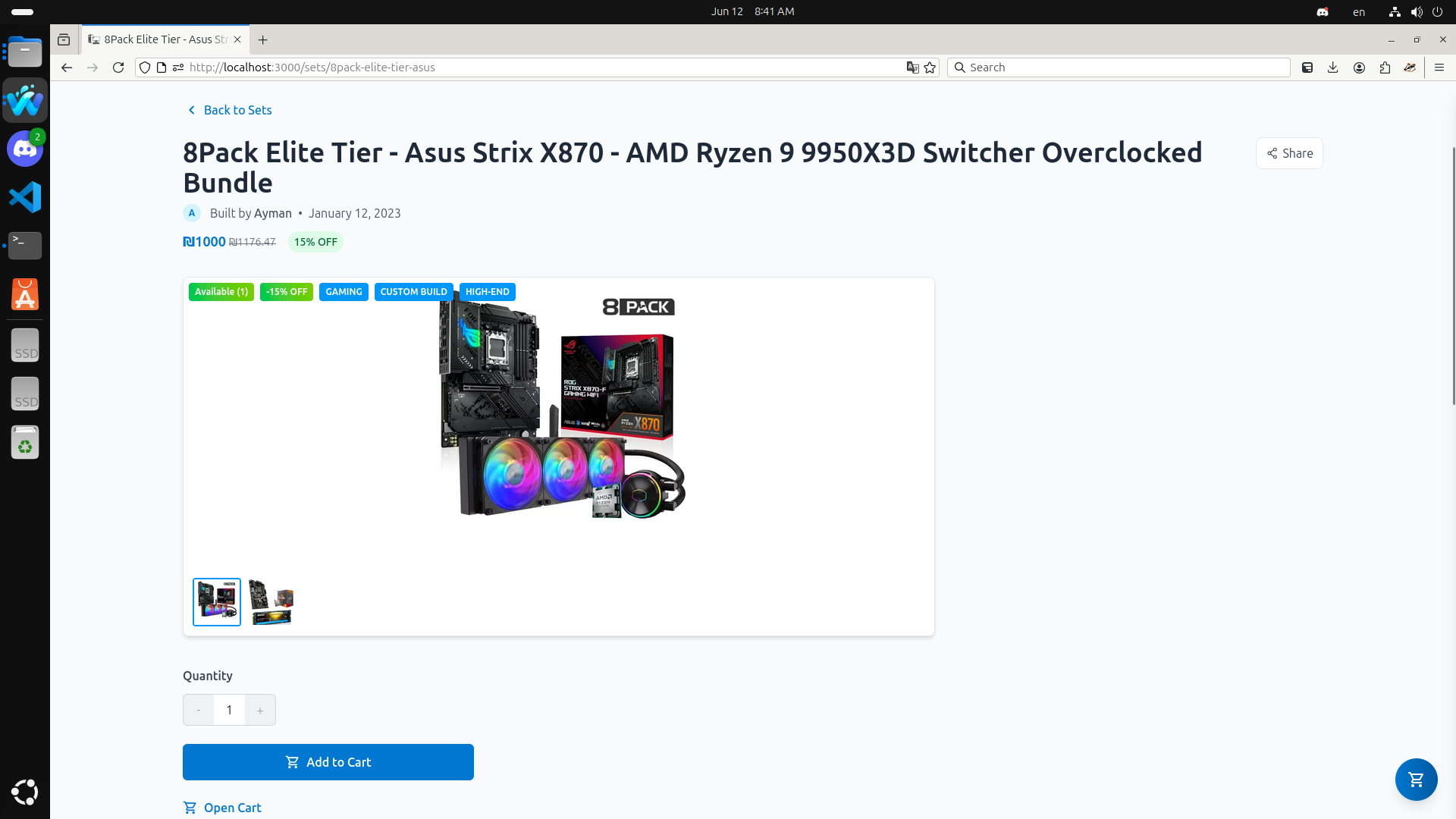Click the Share button
Viewport: 1456px width, 819px height.
click(x=1289, y=153)
